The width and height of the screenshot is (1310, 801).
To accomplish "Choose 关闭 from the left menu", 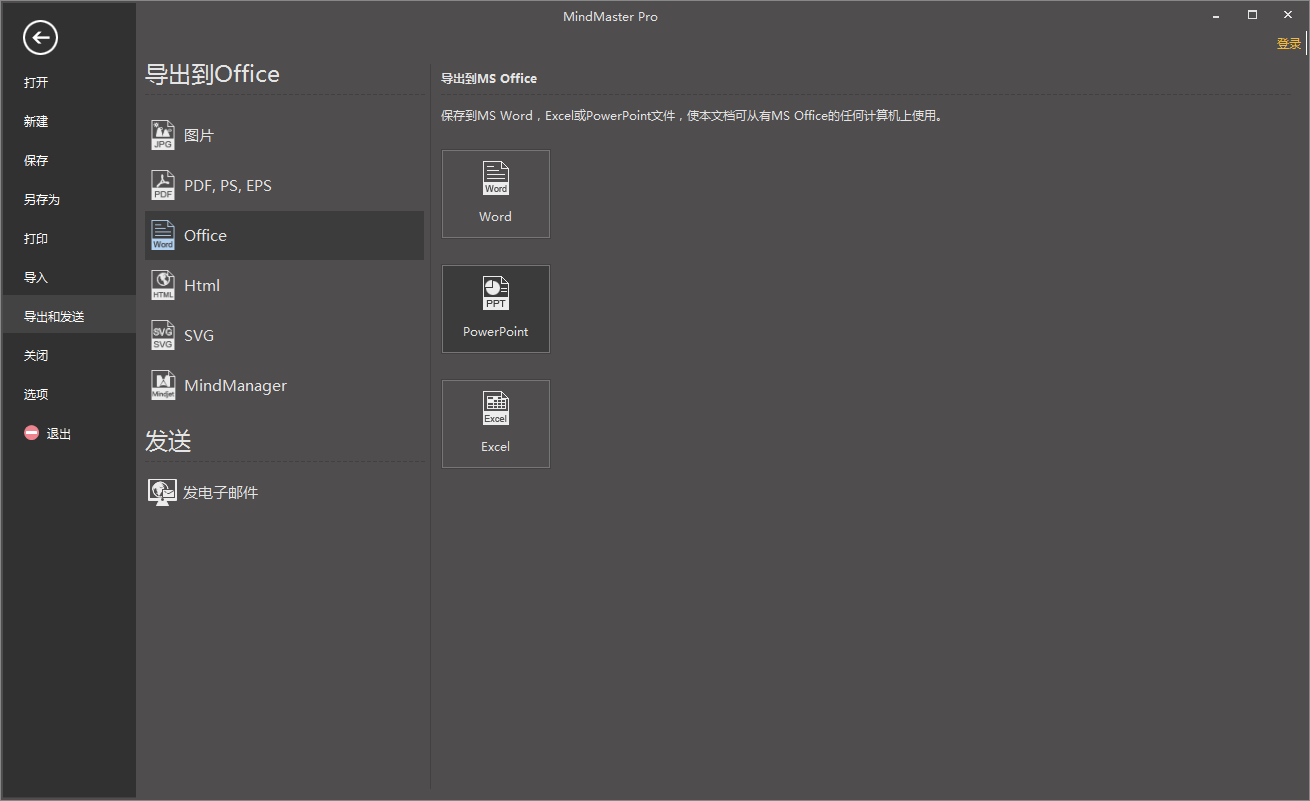I will [68, 355].
